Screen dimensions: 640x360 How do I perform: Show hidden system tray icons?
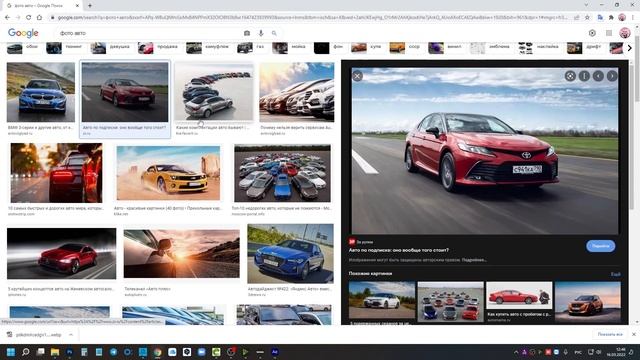click(516, 352)
